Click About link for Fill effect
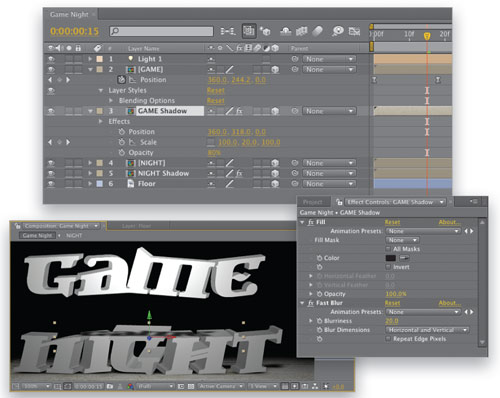 450,222
